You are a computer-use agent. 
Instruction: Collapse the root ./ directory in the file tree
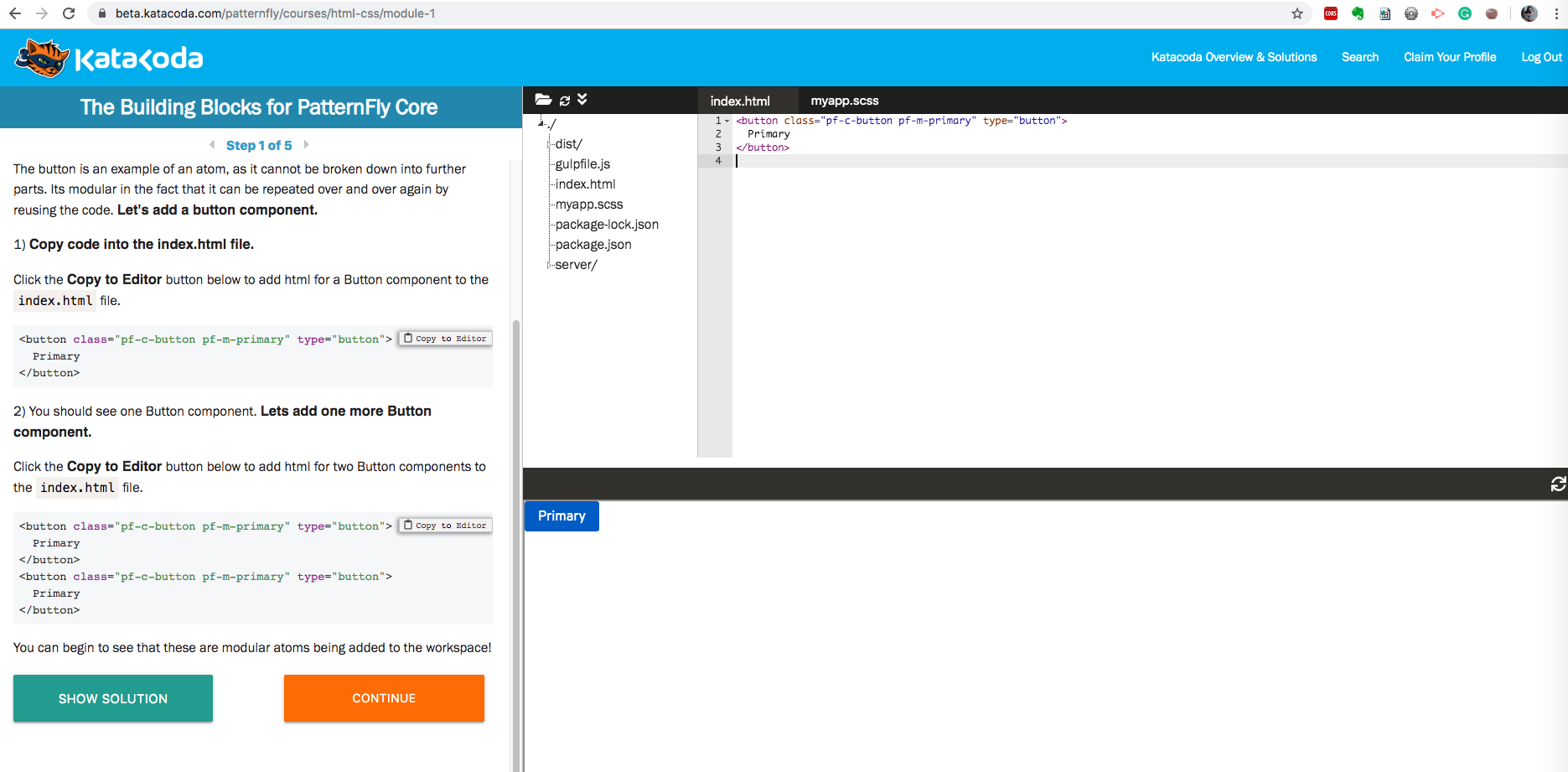coord(541,123)
